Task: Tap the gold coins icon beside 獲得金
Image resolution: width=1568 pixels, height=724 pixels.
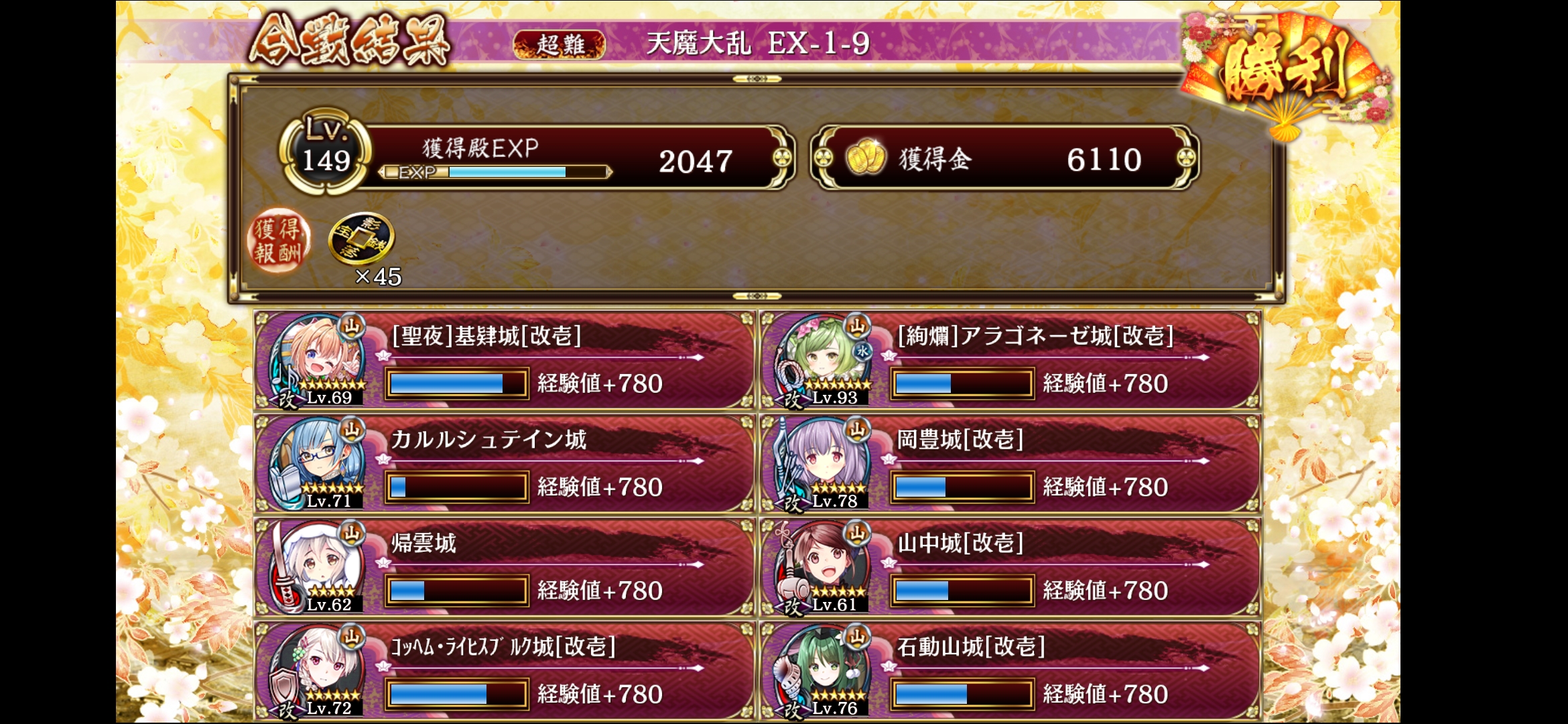Action: pos(866,158)
